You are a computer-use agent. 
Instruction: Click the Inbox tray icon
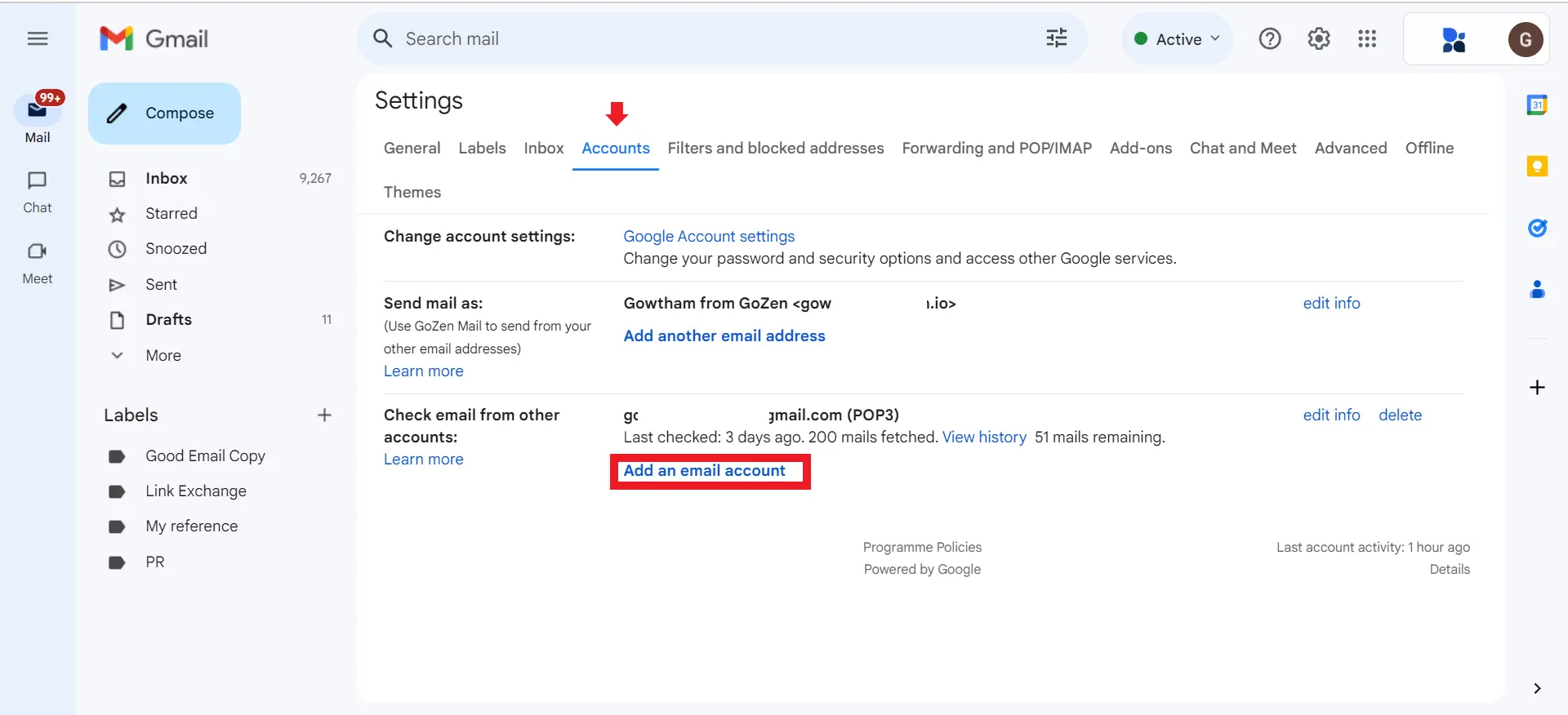click(118, 179)
